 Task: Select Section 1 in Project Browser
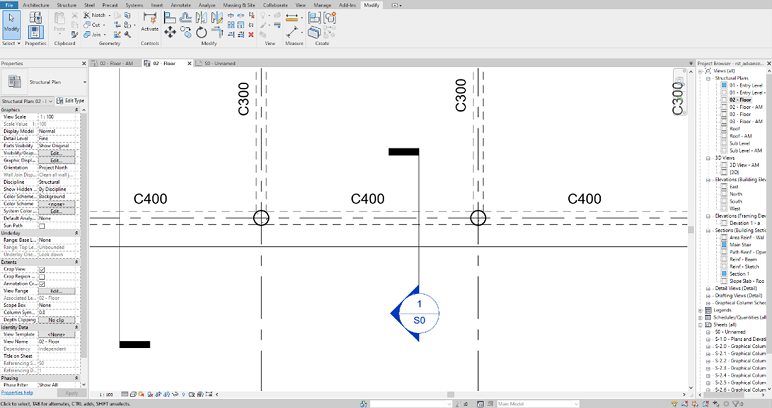tap(739, 274)
